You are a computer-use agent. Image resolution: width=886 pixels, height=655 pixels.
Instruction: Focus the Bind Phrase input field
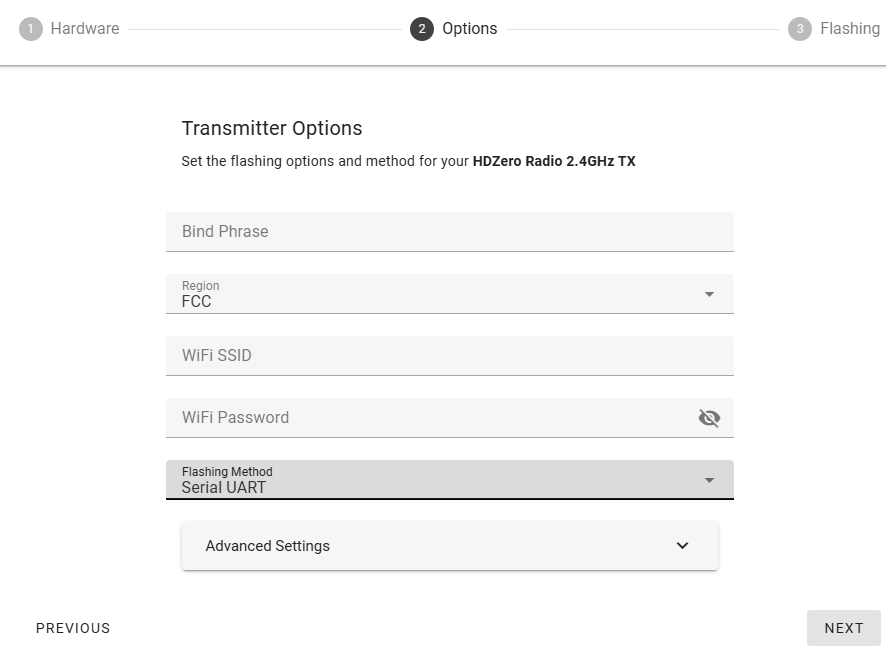coord(449,232)
